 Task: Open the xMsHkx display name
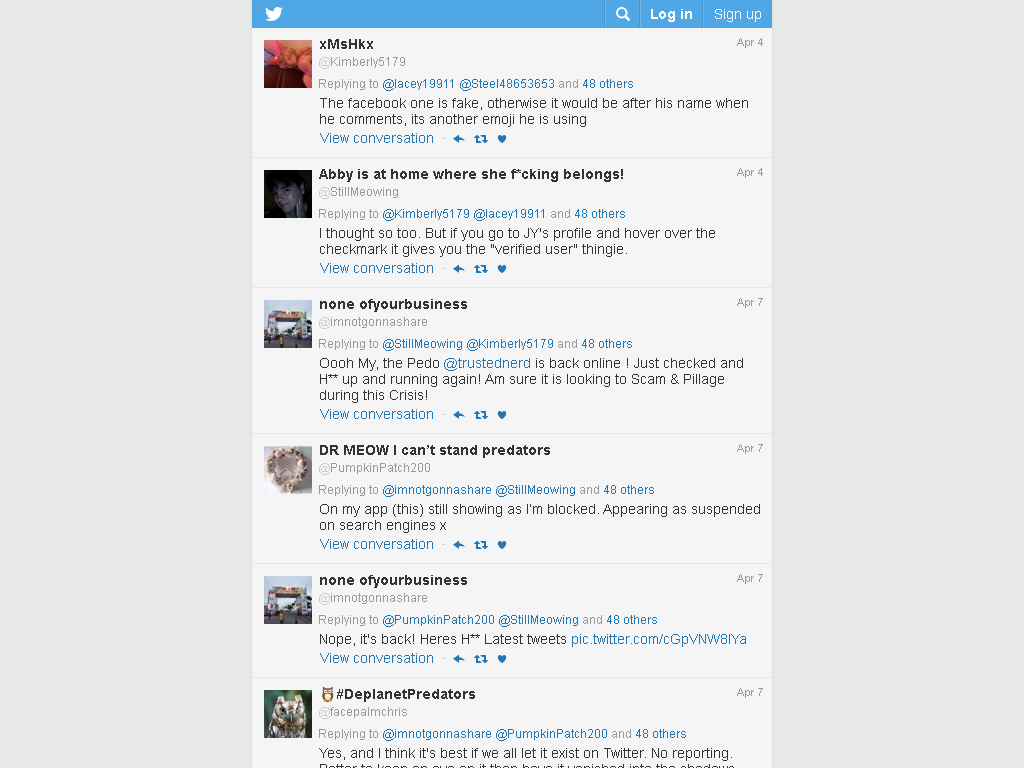(x=346, y=44)
